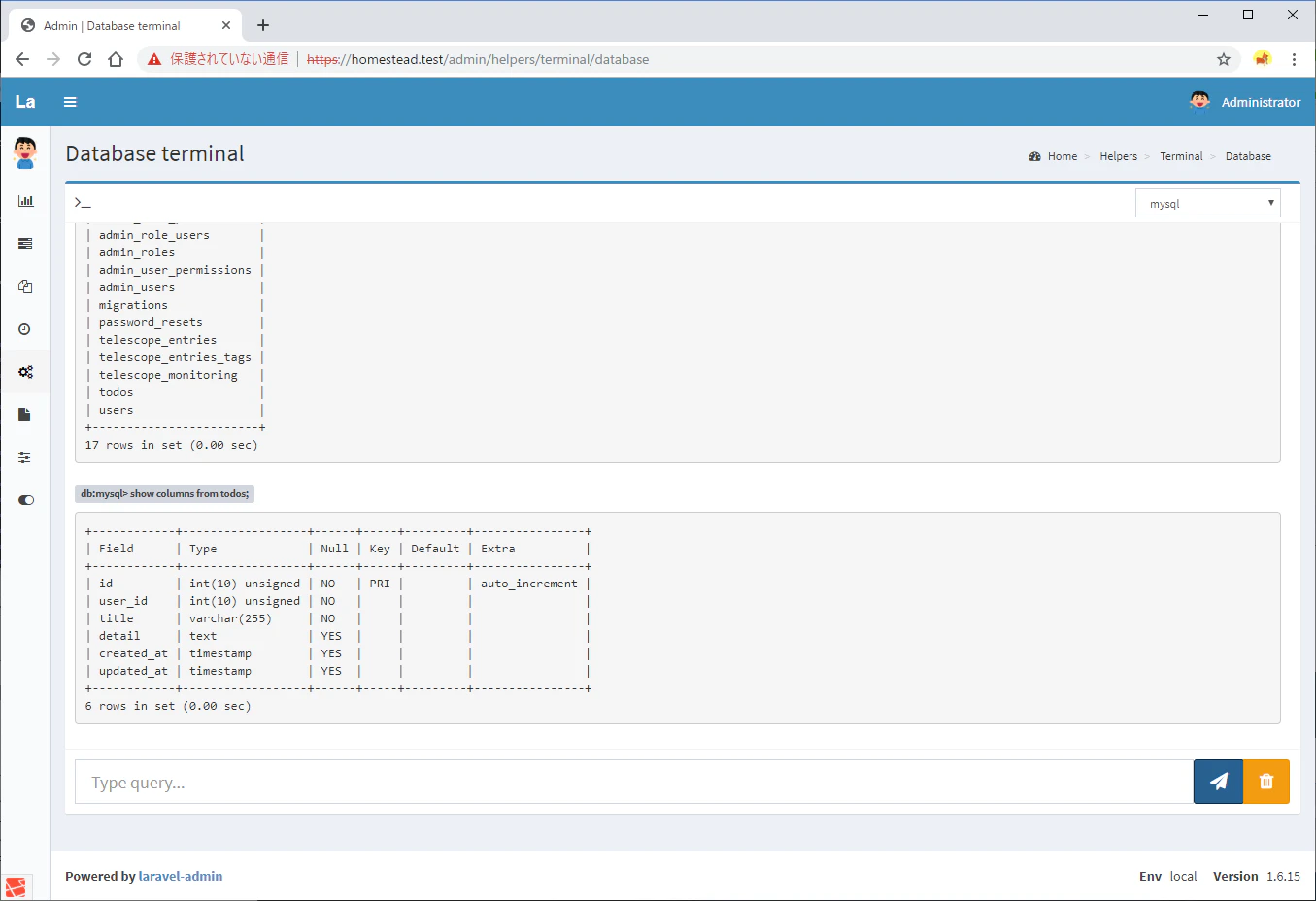The width and height of the screenshot is (1316, 901).
Task: Open the mysql connection dropdown
Action: (x=1208, y=204)
